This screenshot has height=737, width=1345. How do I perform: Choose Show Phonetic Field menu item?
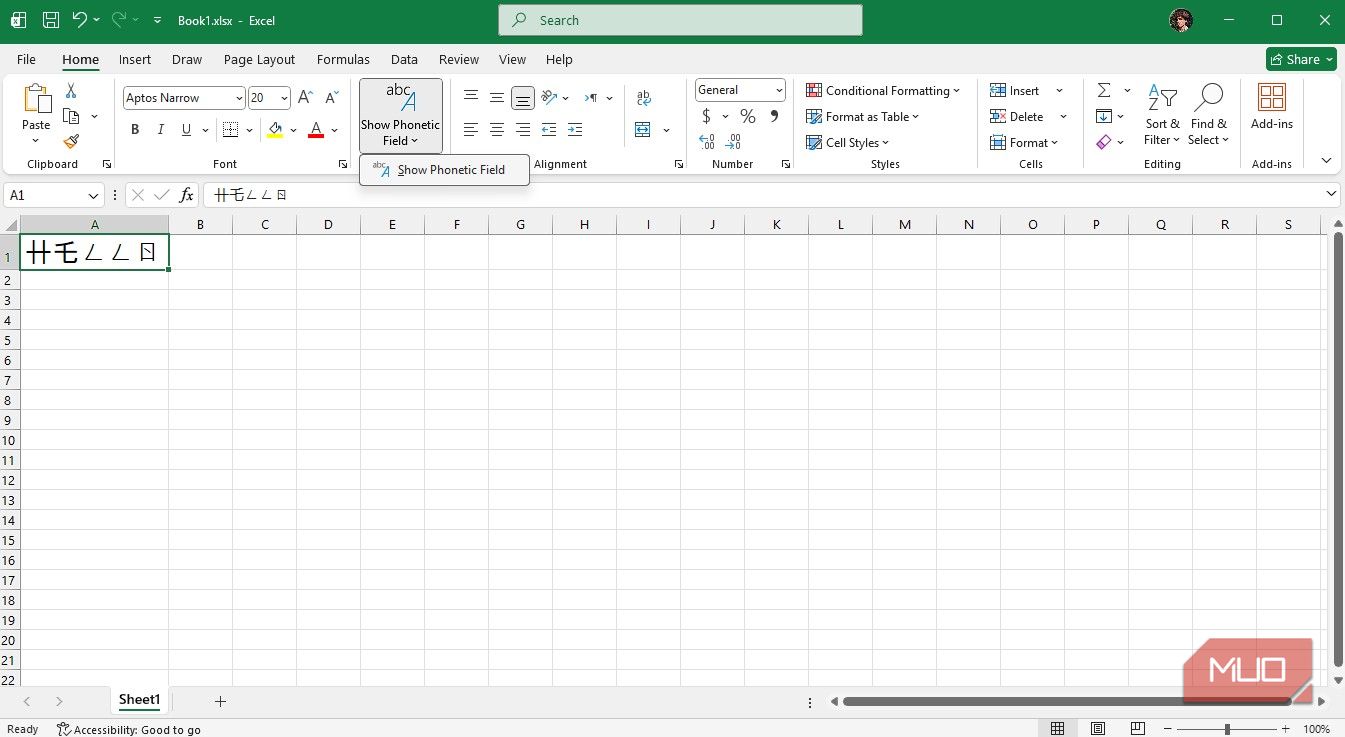click(444, 170)
